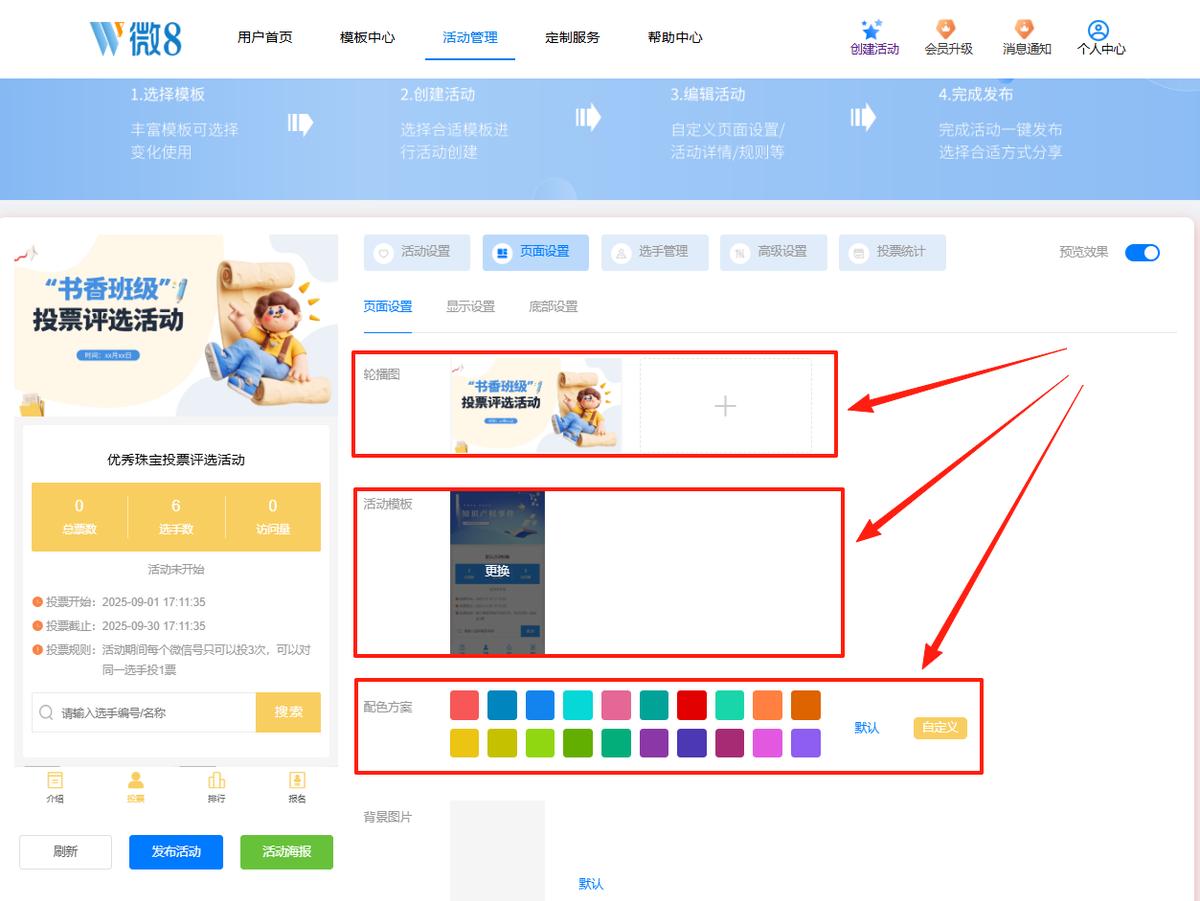Click 更换 on the 活动模板 thumbnail
The image size is (1200, 901).
coord(497,572)
